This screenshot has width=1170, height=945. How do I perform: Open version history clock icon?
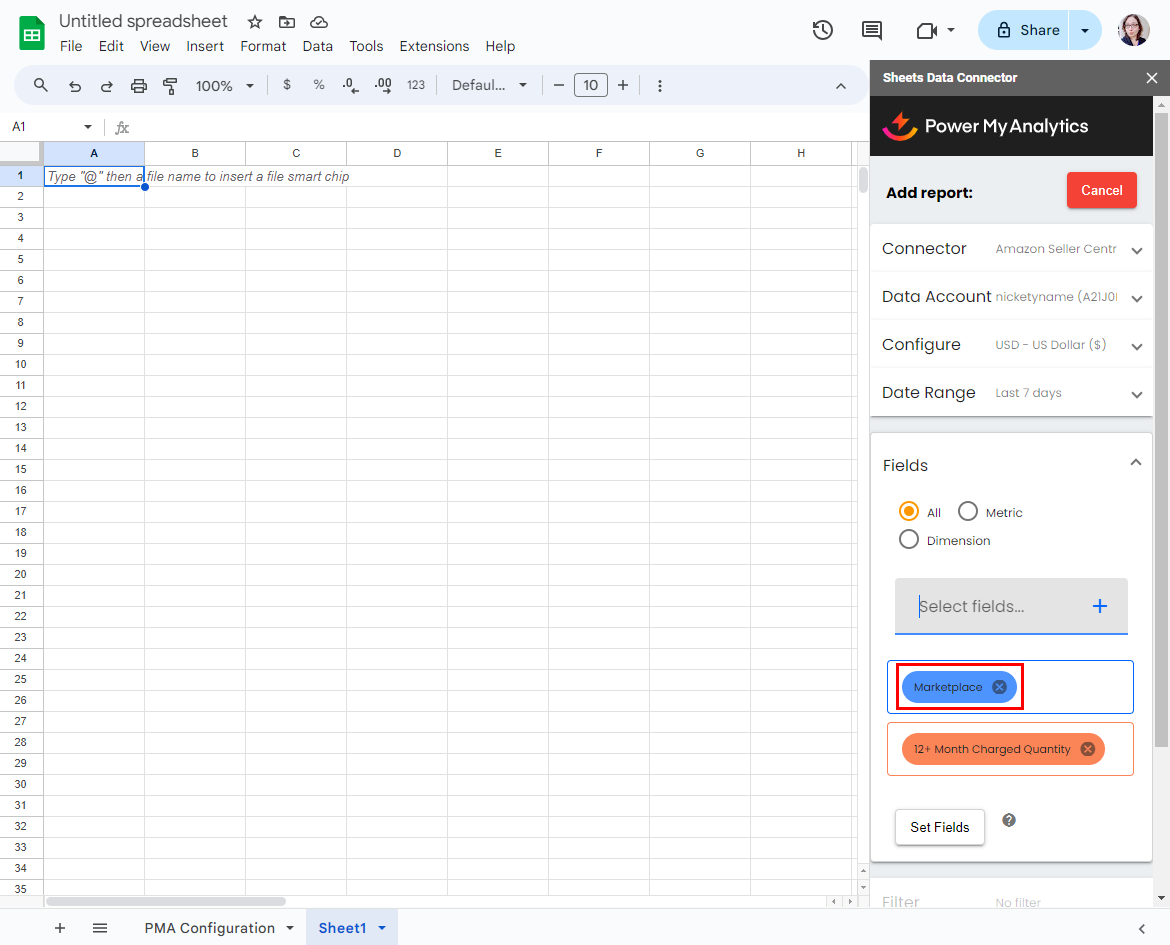[822, 30]
